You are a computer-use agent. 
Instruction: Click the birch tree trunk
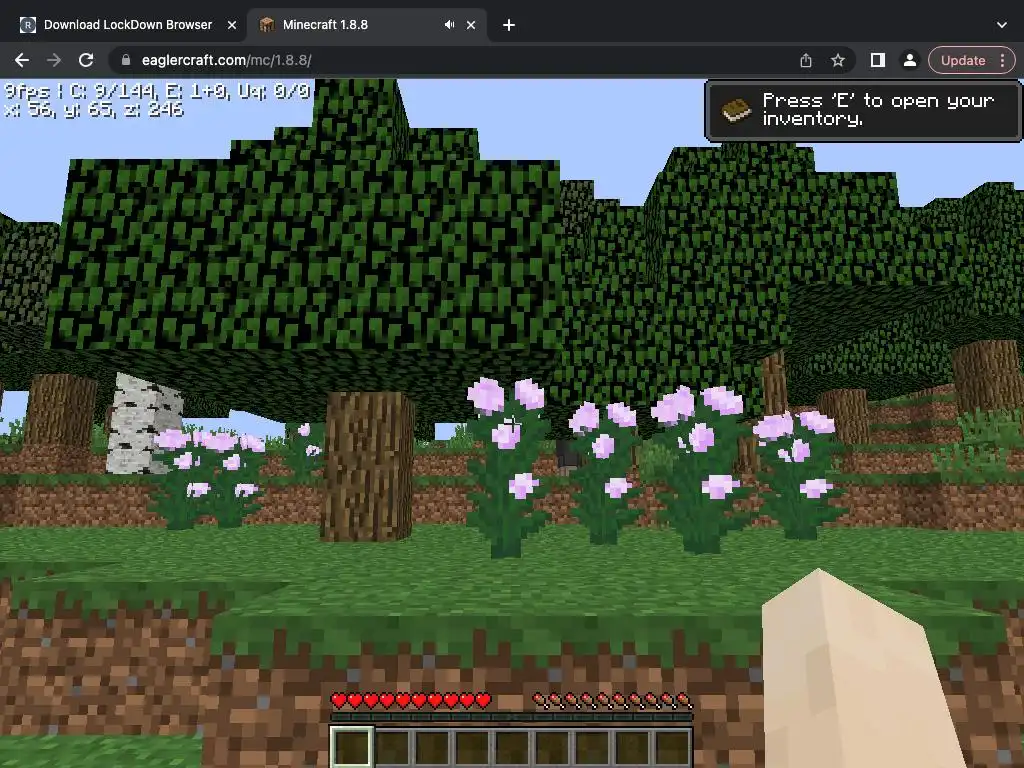[142, 423]
